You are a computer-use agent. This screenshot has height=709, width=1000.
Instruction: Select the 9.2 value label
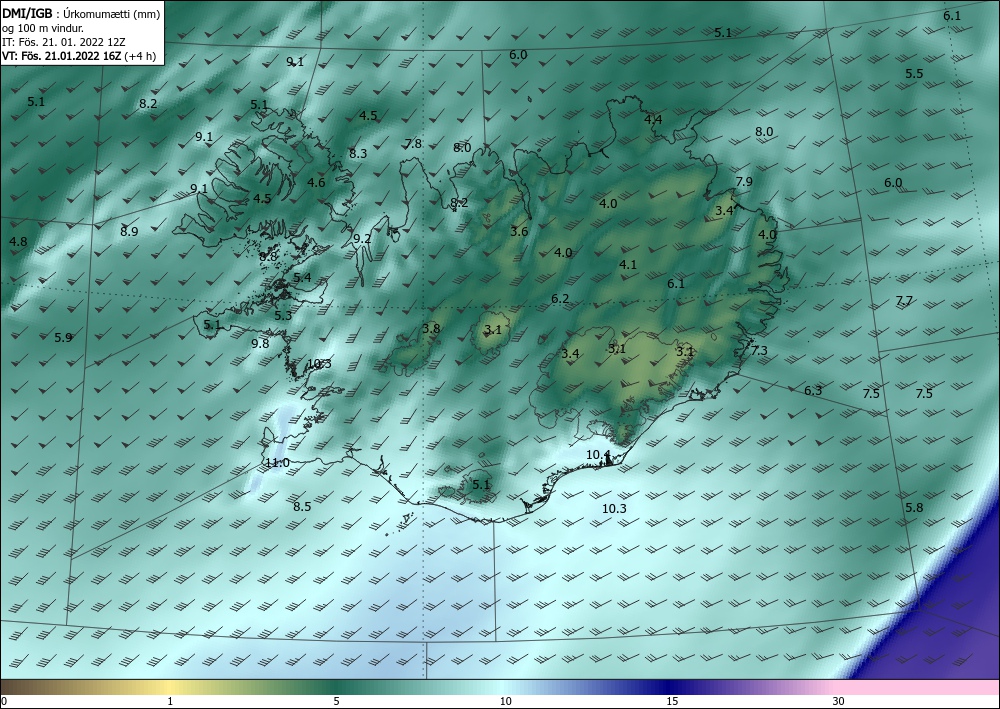[362, 238]
